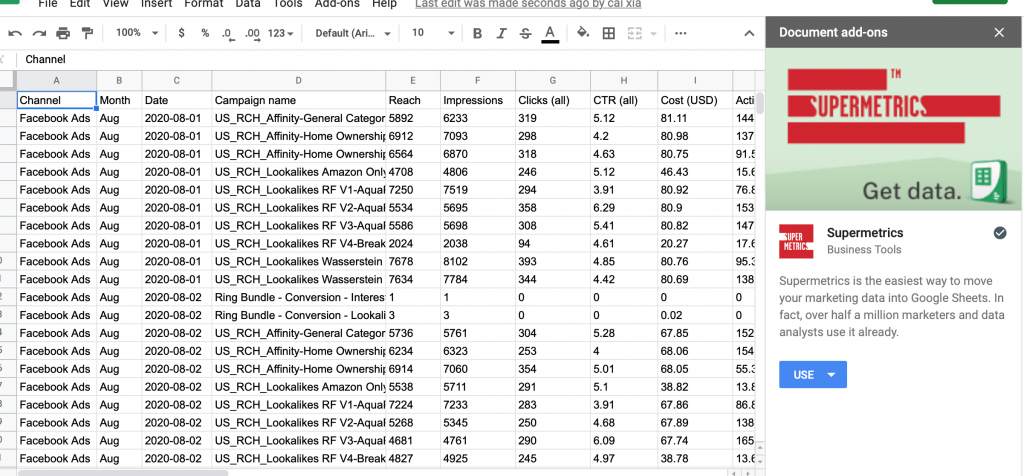The image size is (1024, 476).
Task: Click the Ring Bundle - Conversion - Interes cell
Action: [298, 297]
